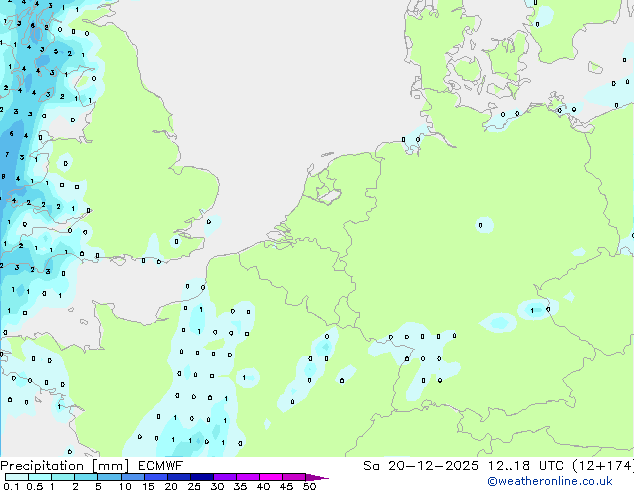Click the purple arrow tip beyond 50

(x=317, y=477)
